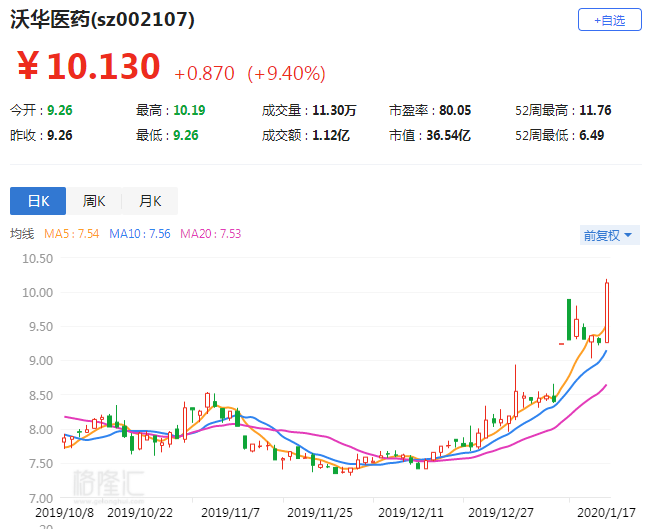This screenshot has height=529, width=650.
Task: Switch to the 月K monthly chart tab
Action: pos(150,201)
